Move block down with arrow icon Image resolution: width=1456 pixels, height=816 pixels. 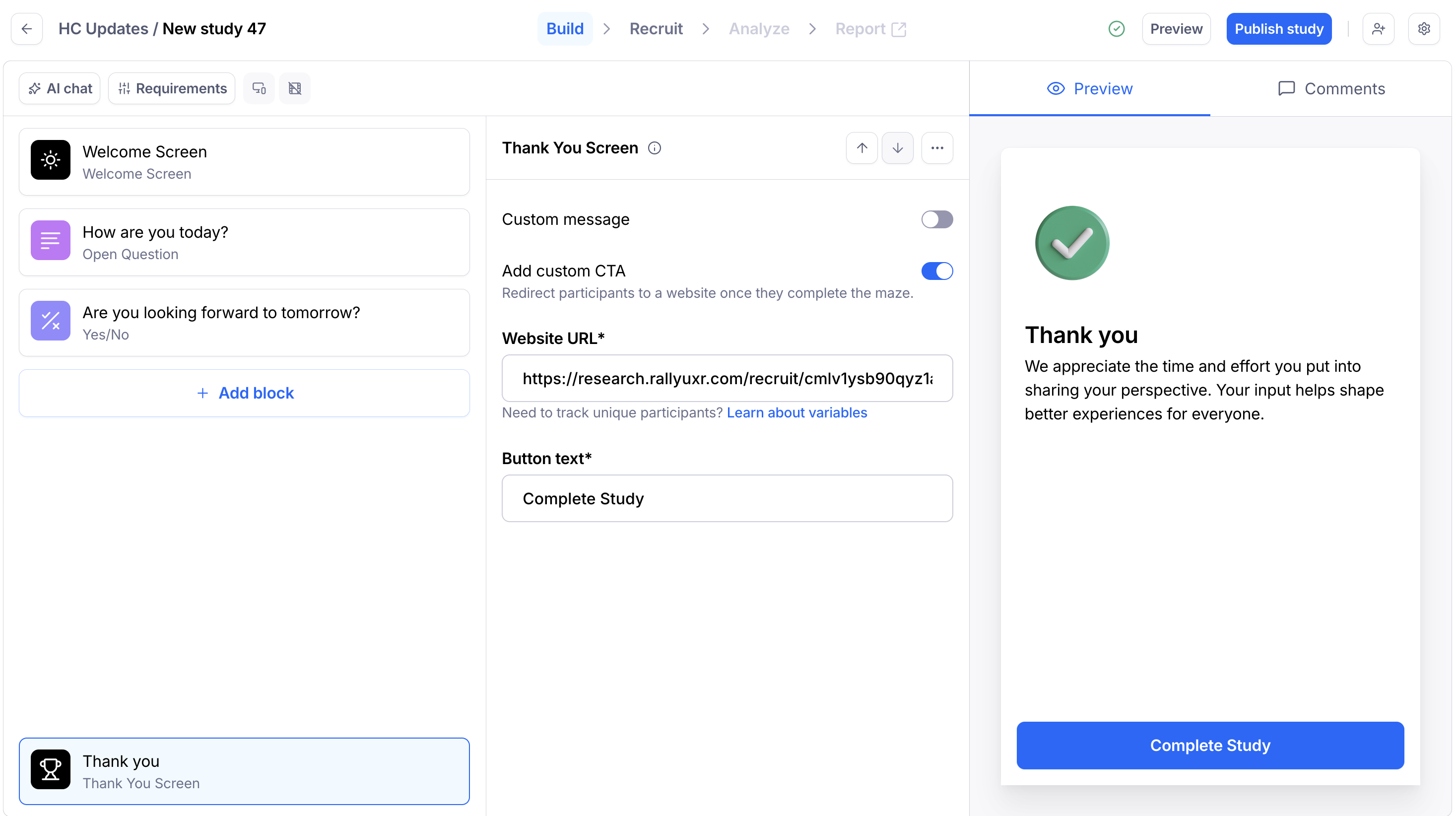click(x=897, y=148)
